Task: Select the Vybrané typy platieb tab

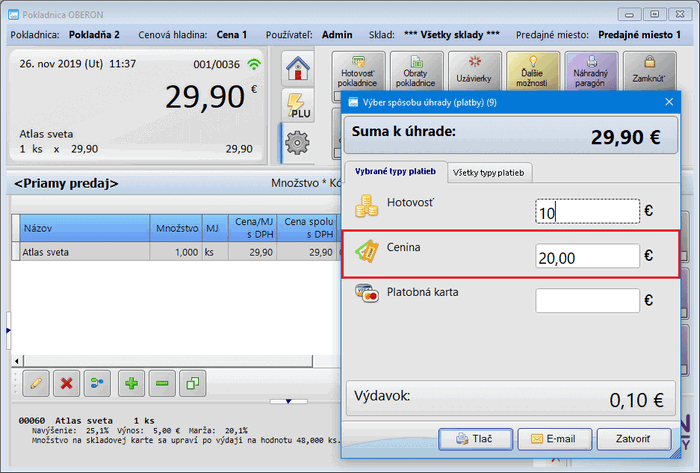Action: tap(395, 173)
